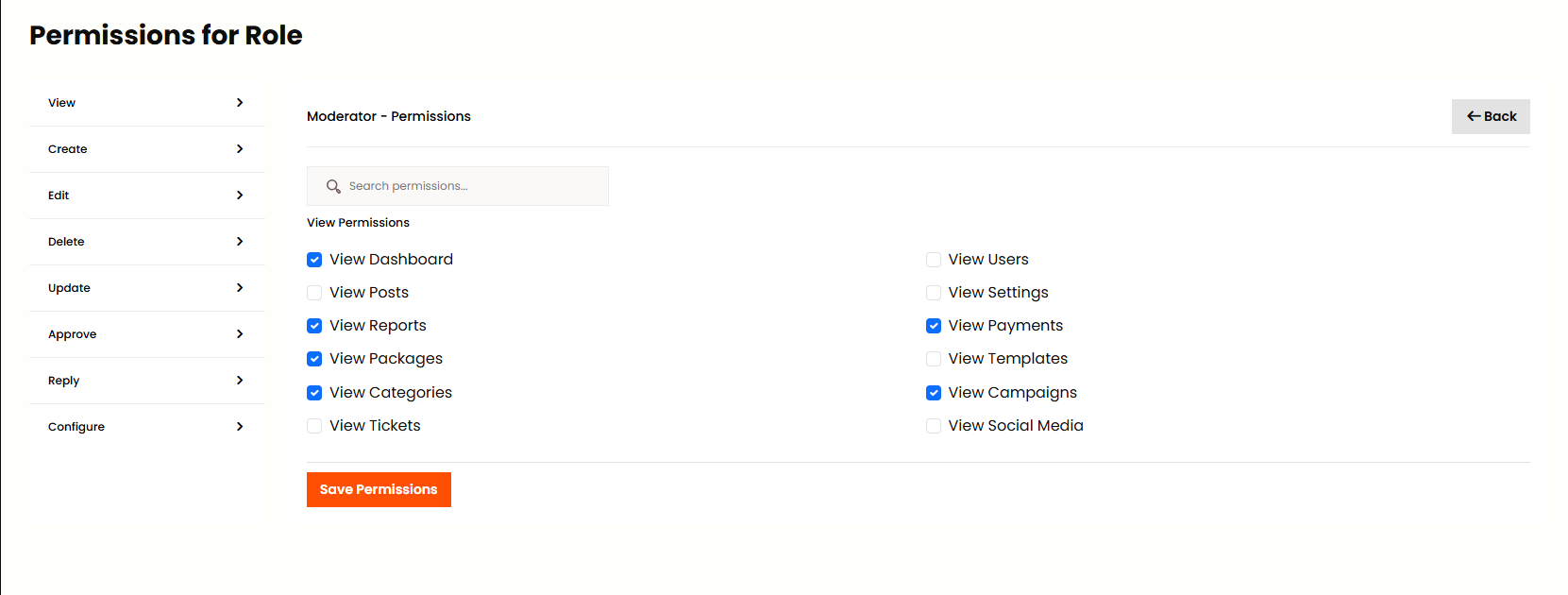Image resolution: width=1568 pixels, height=595 pixels.
Task: Expand the Create section chevron
Action: 239,149
